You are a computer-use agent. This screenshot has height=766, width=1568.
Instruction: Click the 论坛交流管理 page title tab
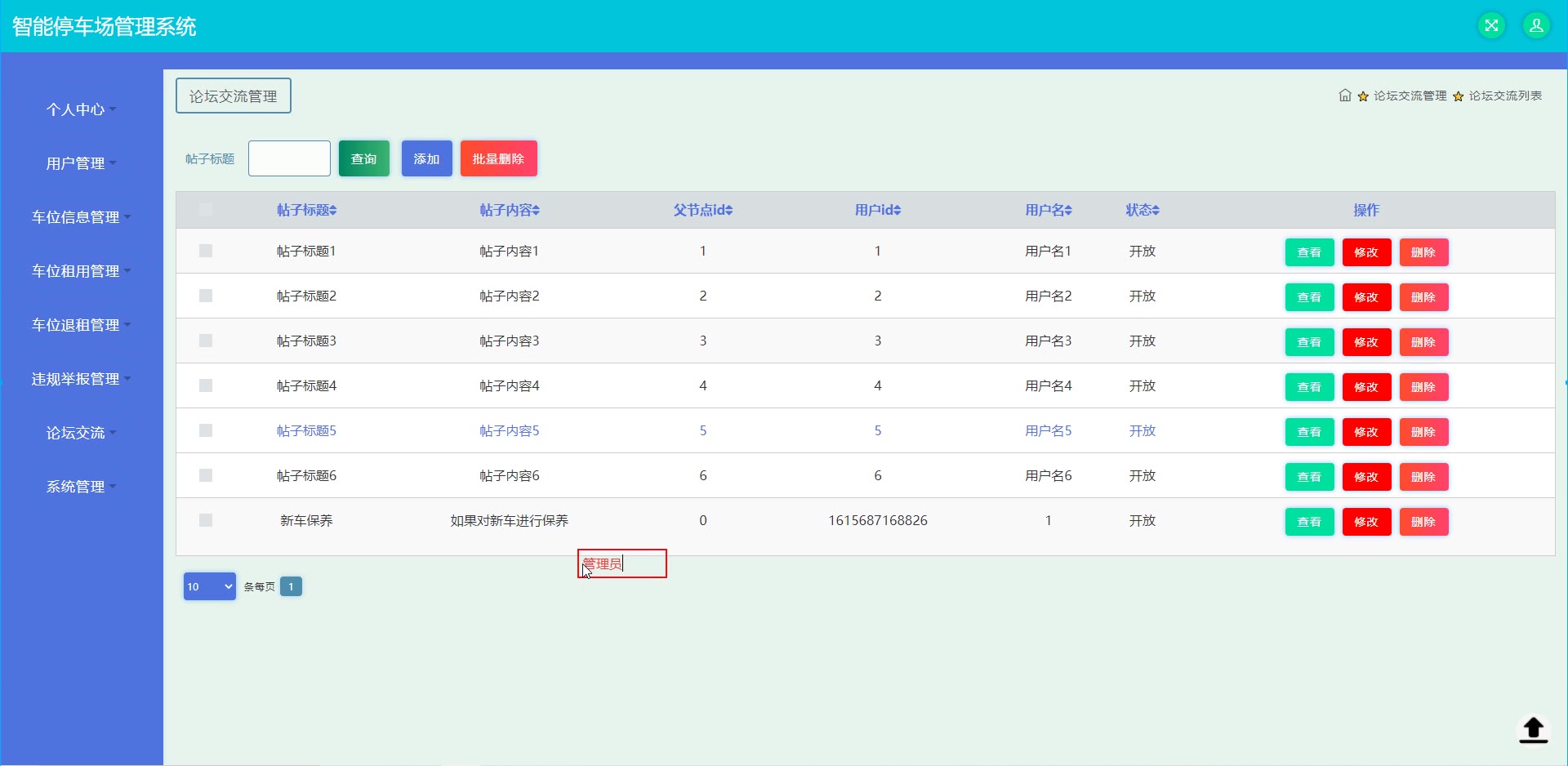click(234, 96)
